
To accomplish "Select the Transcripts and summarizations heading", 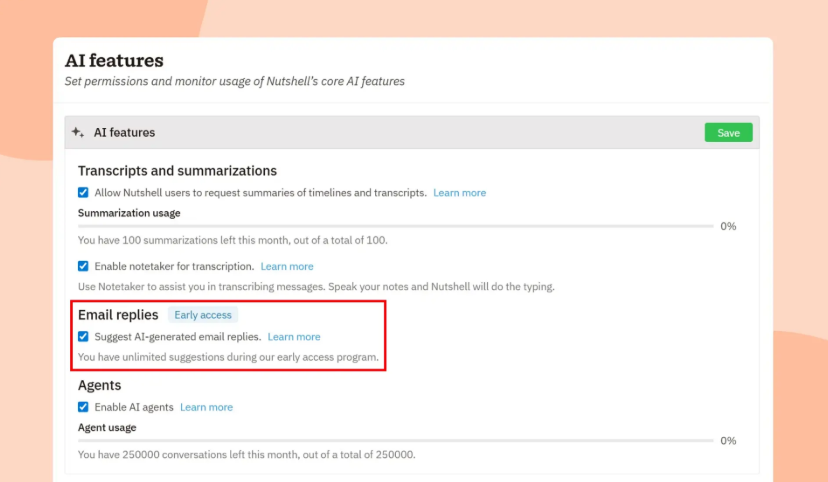I will click(x=177, y=171).
